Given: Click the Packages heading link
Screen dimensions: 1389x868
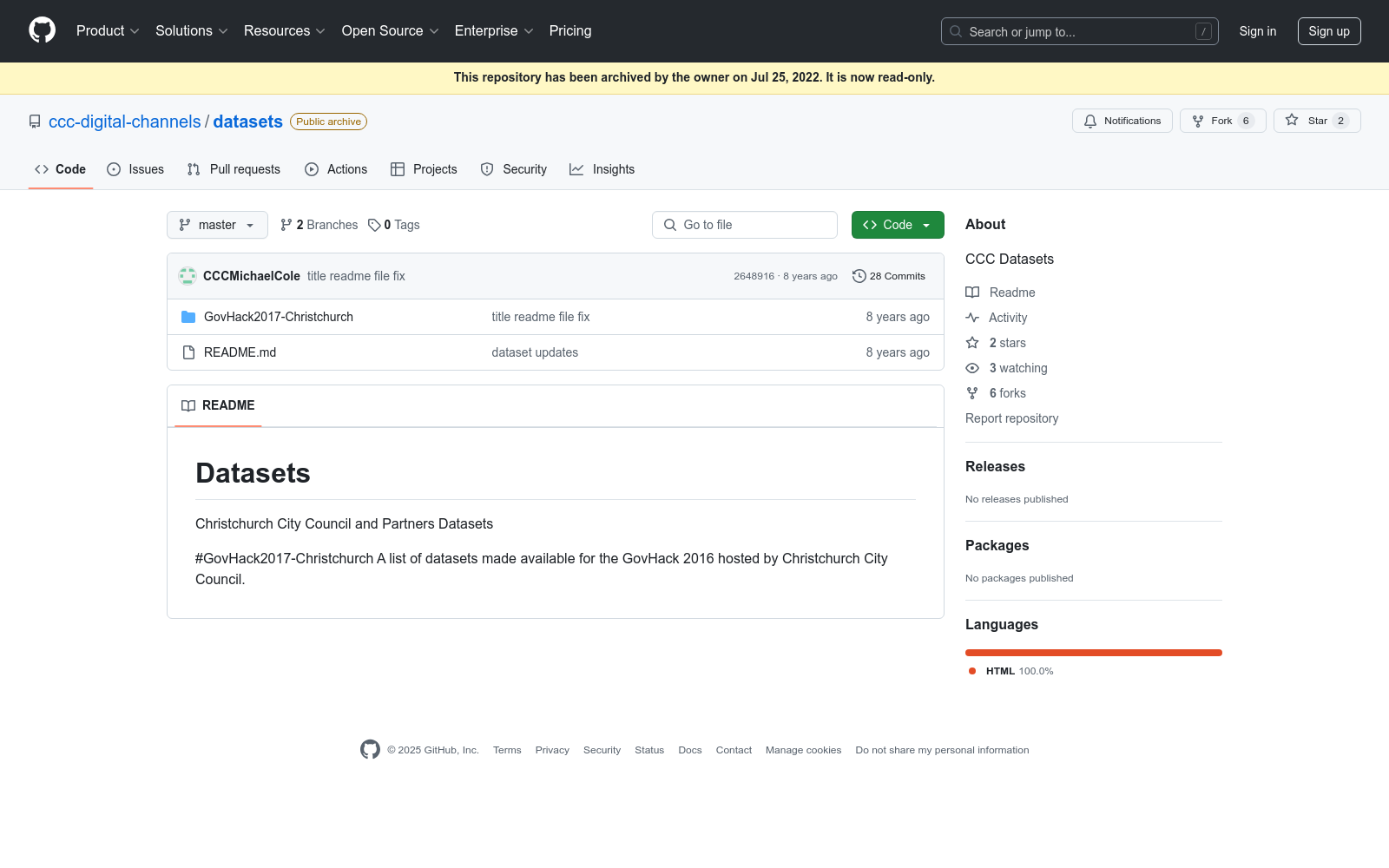Looking at the screenshot, I should coord(997,545).
